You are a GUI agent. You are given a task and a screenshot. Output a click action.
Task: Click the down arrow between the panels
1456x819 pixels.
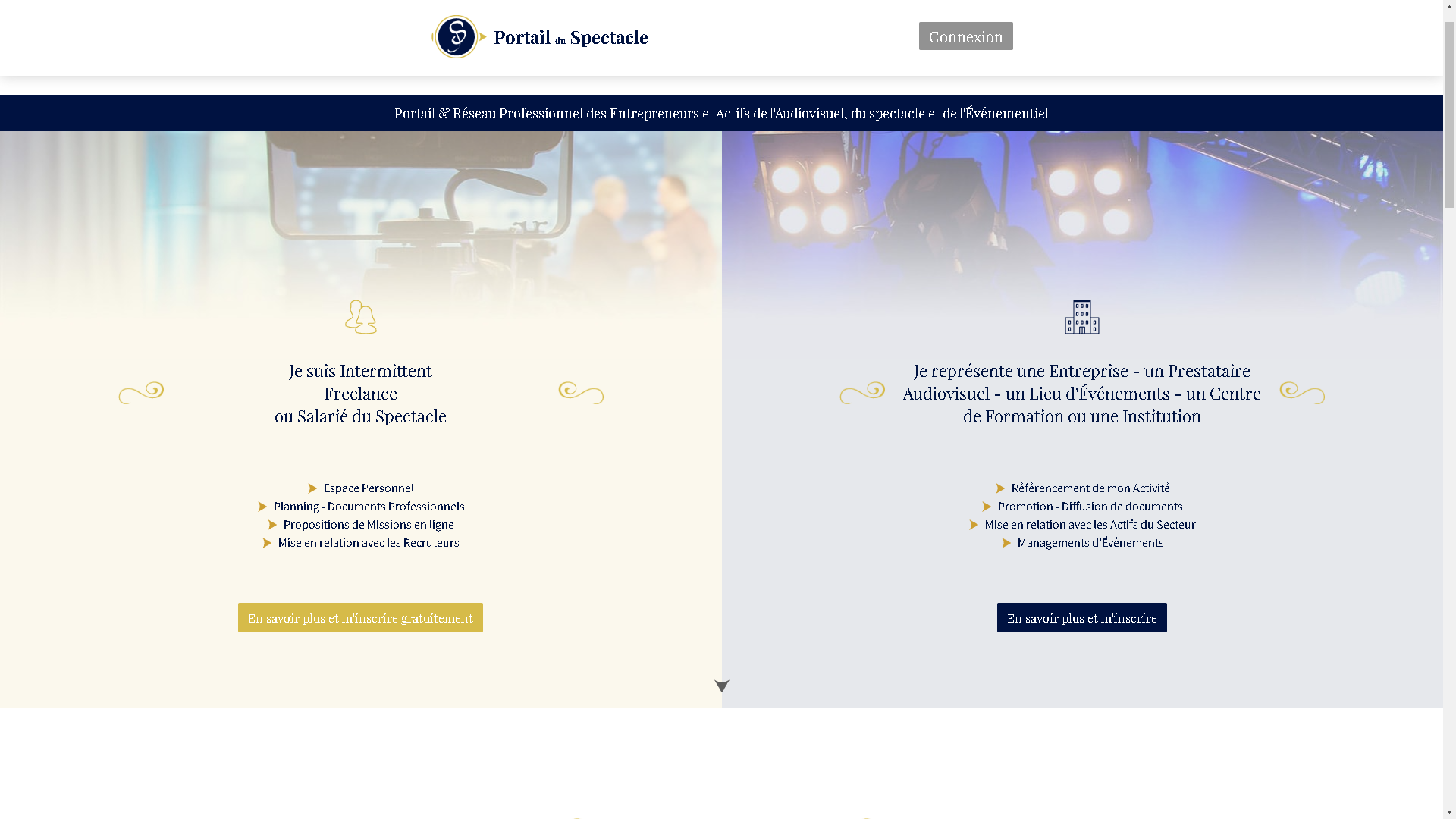point(722,686)
